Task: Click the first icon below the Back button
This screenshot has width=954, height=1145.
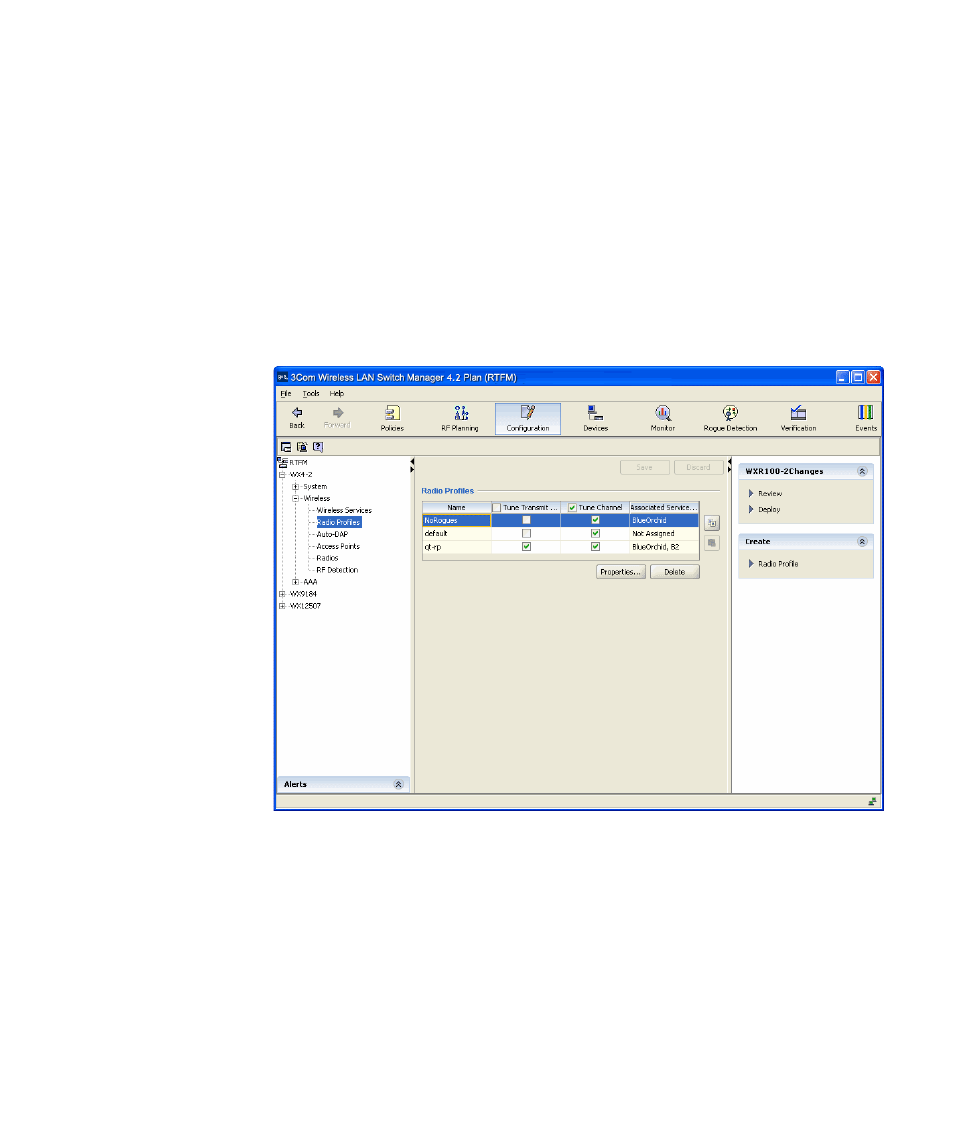Action: pos(286,447)
